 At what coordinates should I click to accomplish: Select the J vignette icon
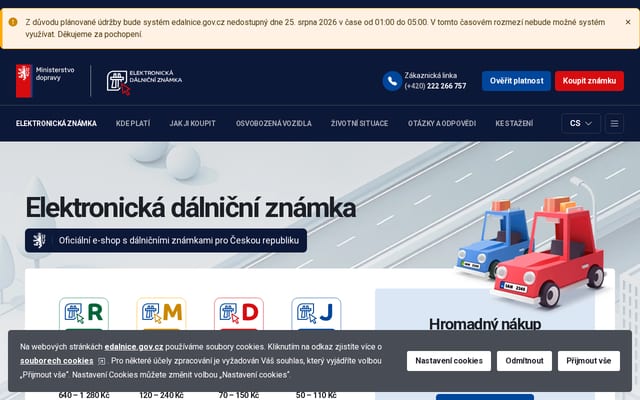(316, 313)
